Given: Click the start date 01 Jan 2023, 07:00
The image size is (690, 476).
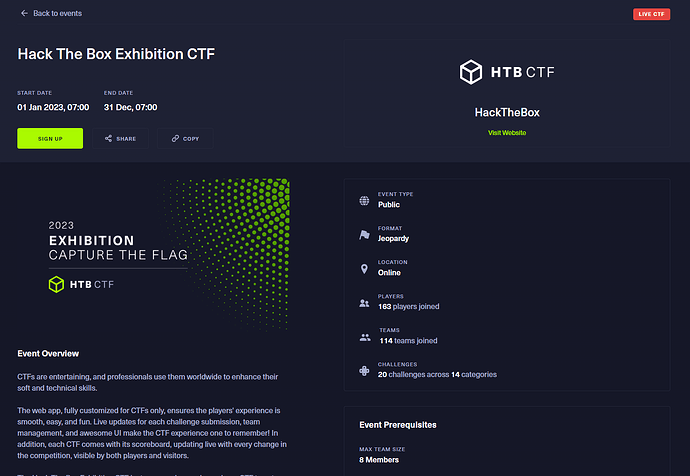Looking at the screenshot, I should pyautogui.click(x=53, y=107).
